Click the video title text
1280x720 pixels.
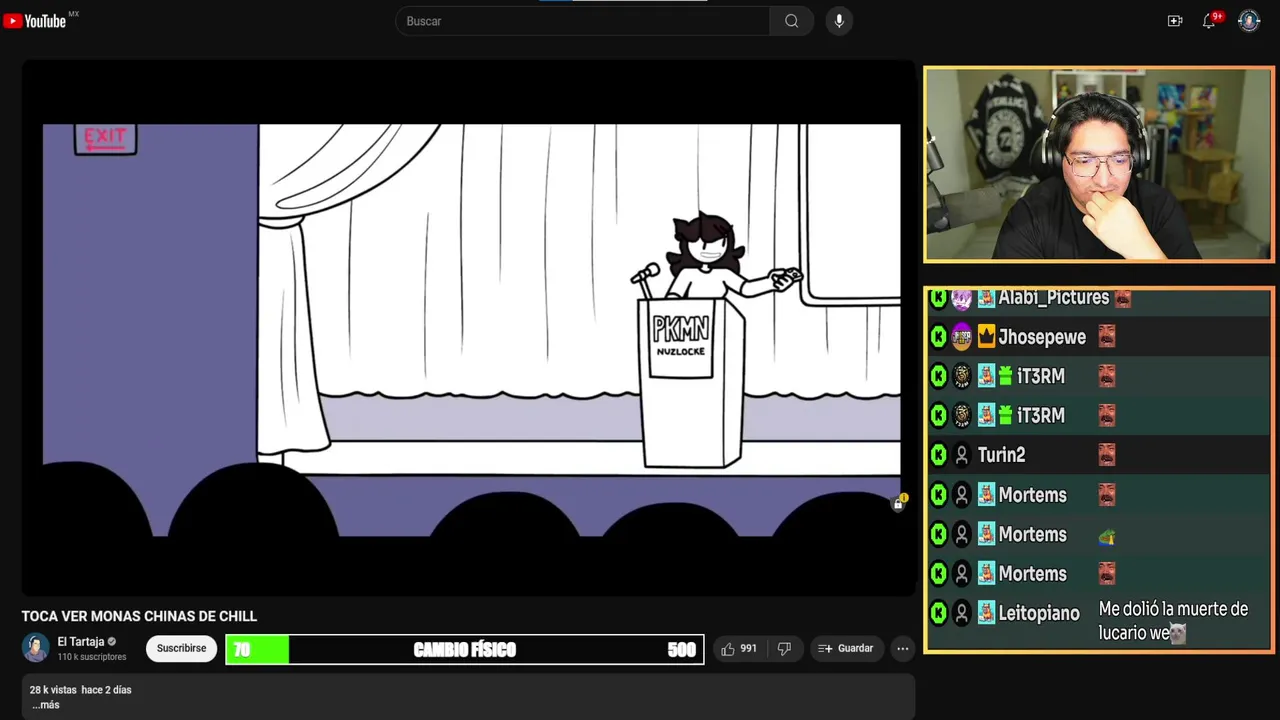click(x=139, y=616)
